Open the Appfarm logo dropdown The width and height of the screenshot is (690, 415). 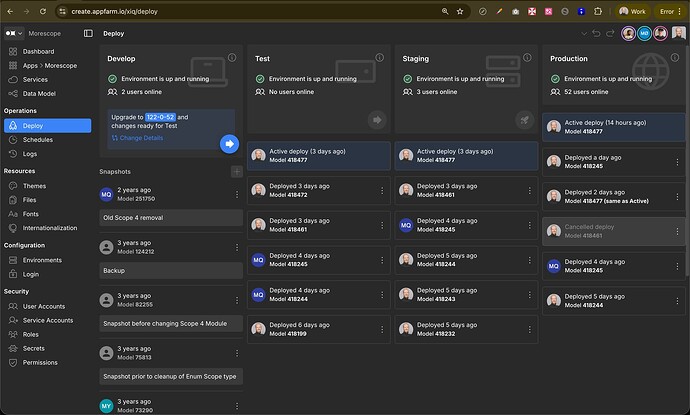click(x=14, y=33)
